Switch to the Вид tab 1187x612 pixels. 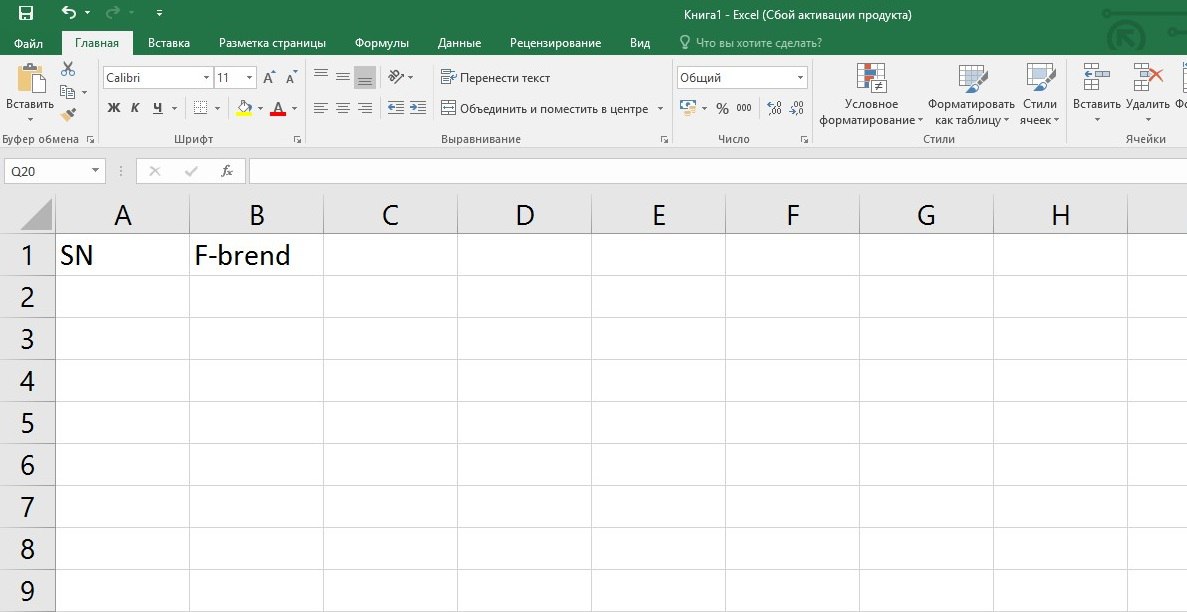pyautogui.click(x=640, y=43)
